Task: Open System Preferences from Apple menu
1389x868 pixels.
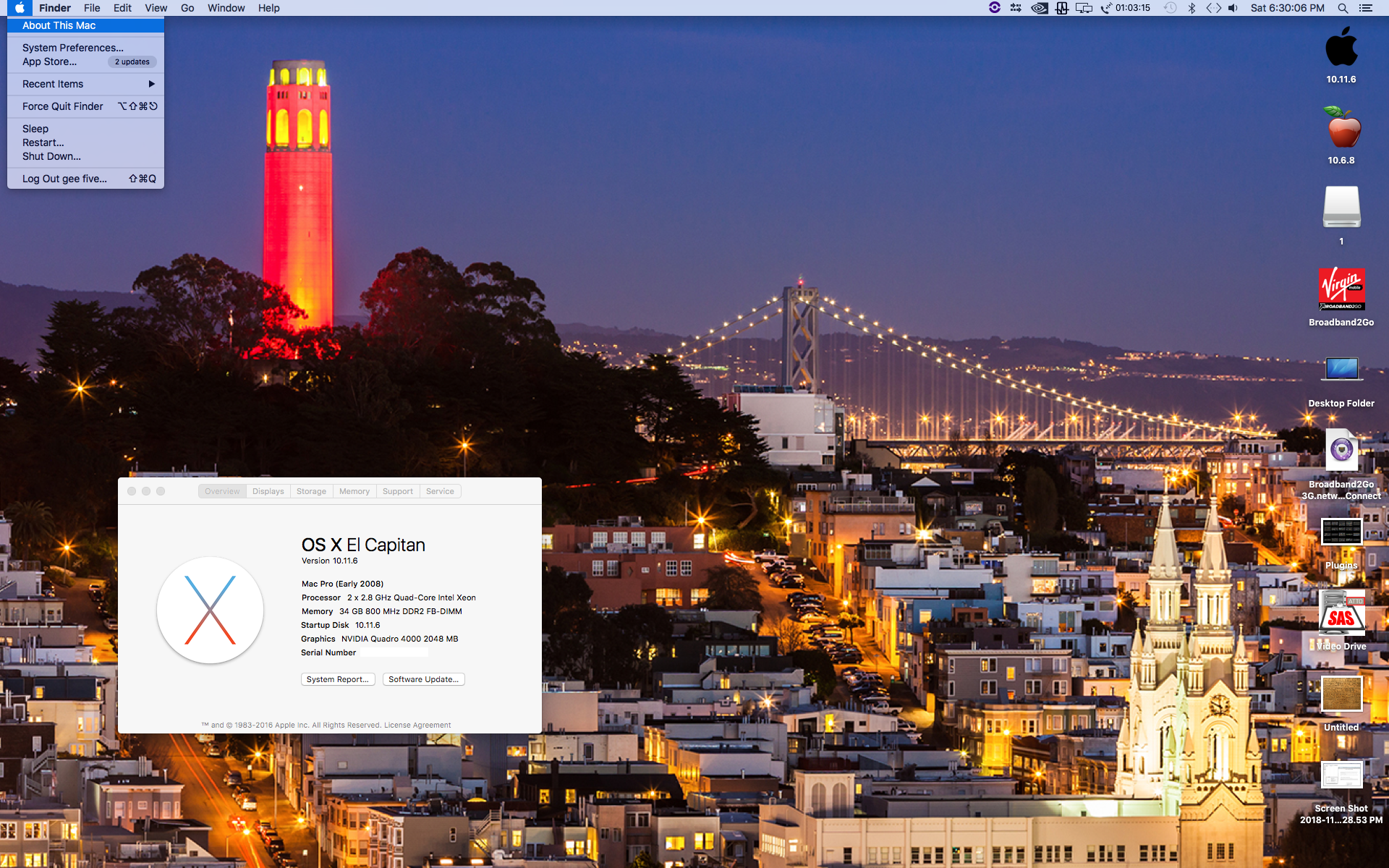Action: click(85, 48)
